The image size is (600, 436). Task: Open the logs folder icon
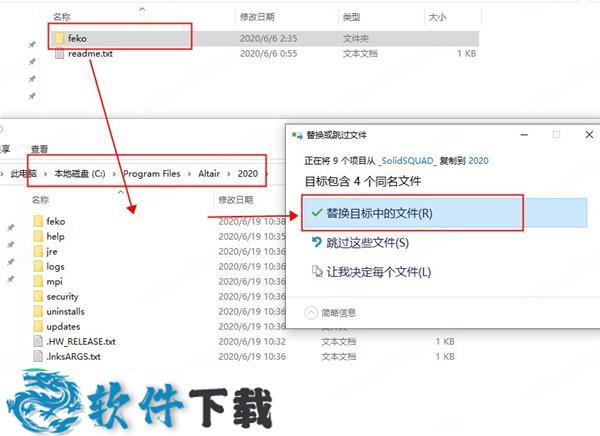coord(38,266)
